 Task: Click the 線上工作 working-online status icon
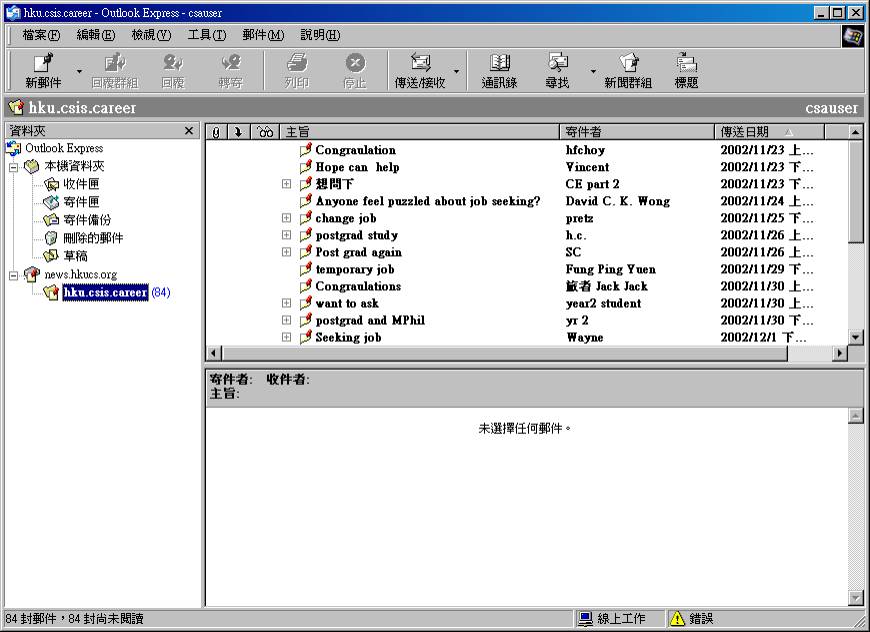pyautogui.click(x=585, y=619)
